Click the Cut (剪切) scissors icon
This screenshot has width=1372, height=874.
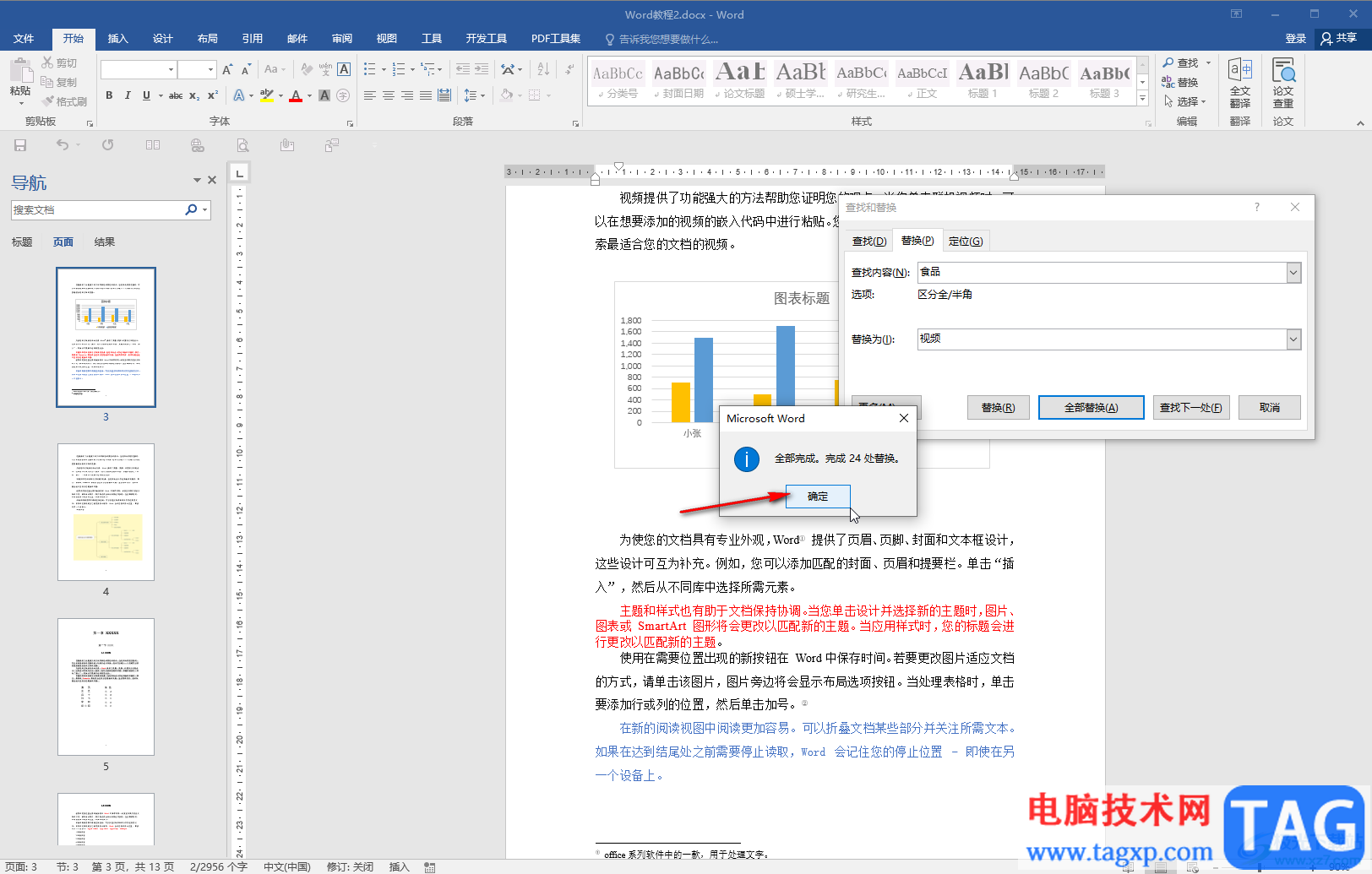click(x=48, y=62)
